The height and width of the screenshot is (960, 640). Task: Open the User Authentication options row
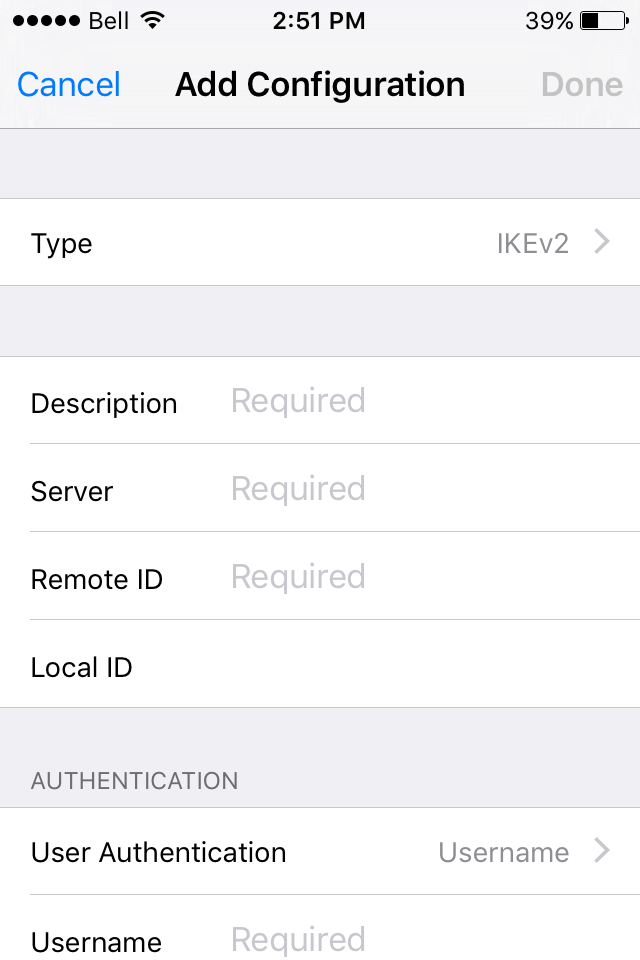pyautogui.click(x=320, y=852)
